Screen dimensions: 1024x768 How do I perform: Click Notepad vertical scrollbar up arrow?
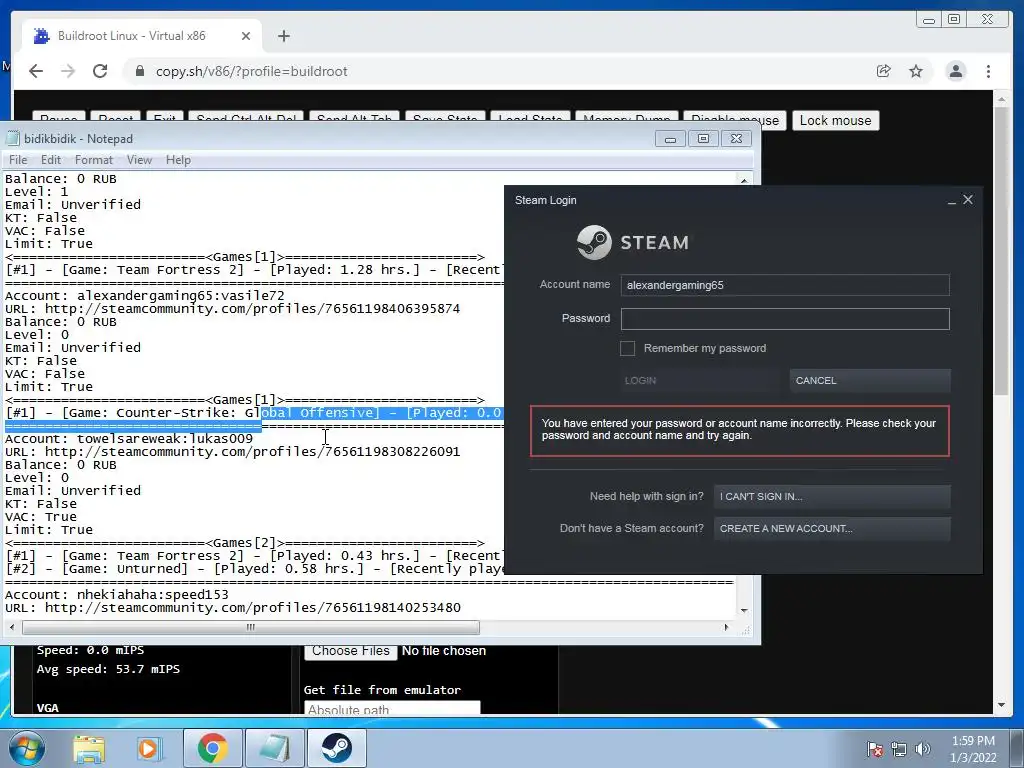click(744, 180)
